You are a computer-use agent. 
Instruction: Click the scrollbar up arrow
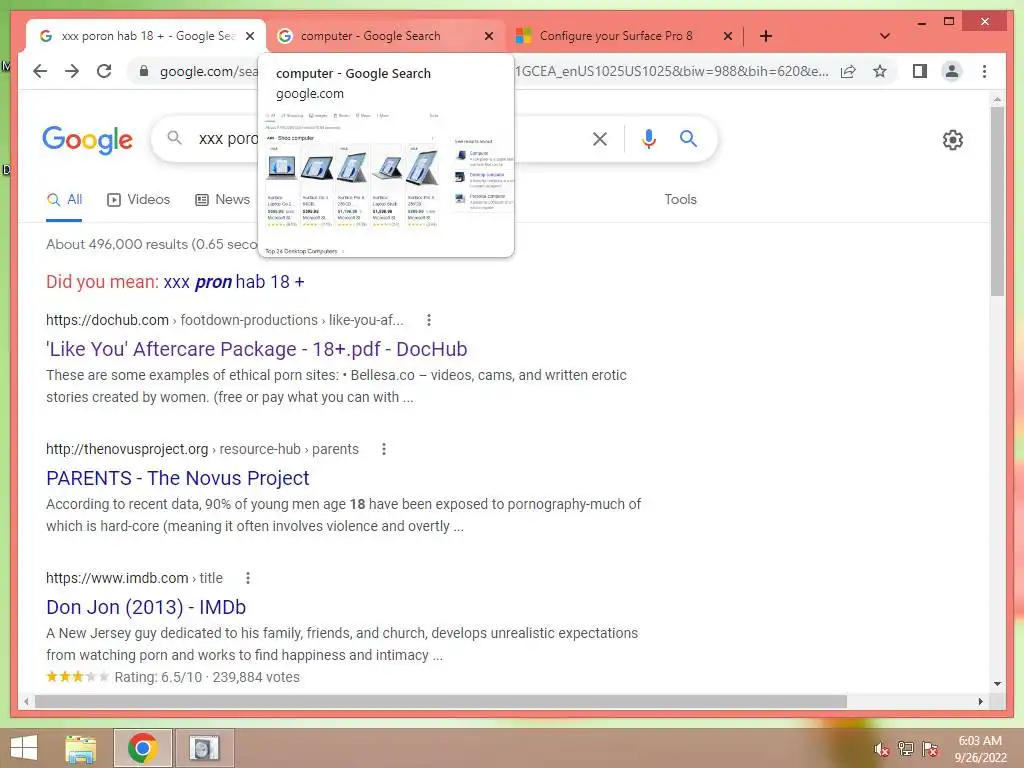click(997, 100)
